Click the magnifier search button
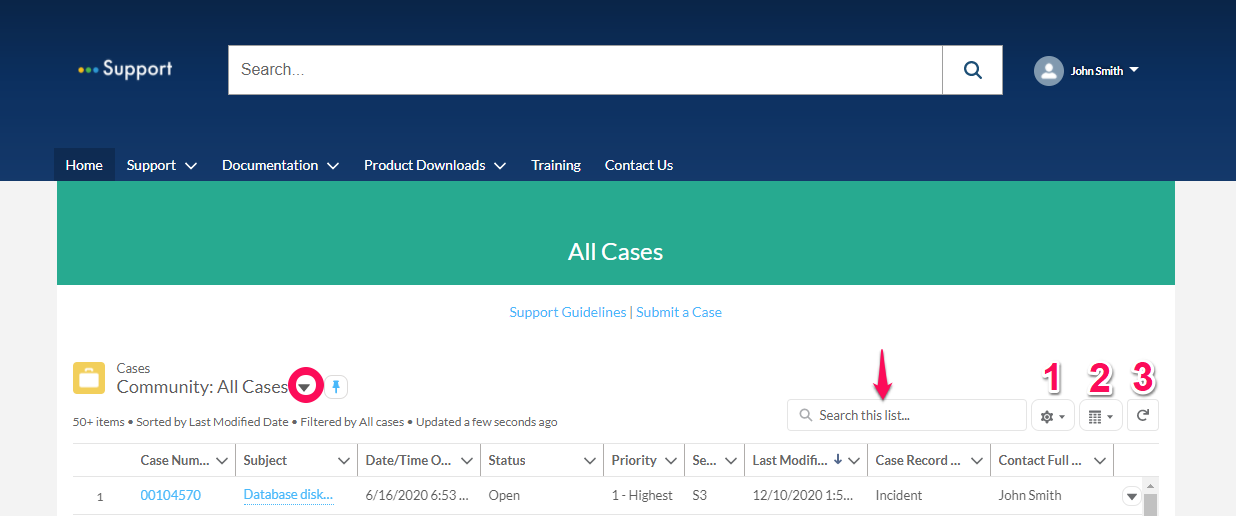 tap(972, 70)
